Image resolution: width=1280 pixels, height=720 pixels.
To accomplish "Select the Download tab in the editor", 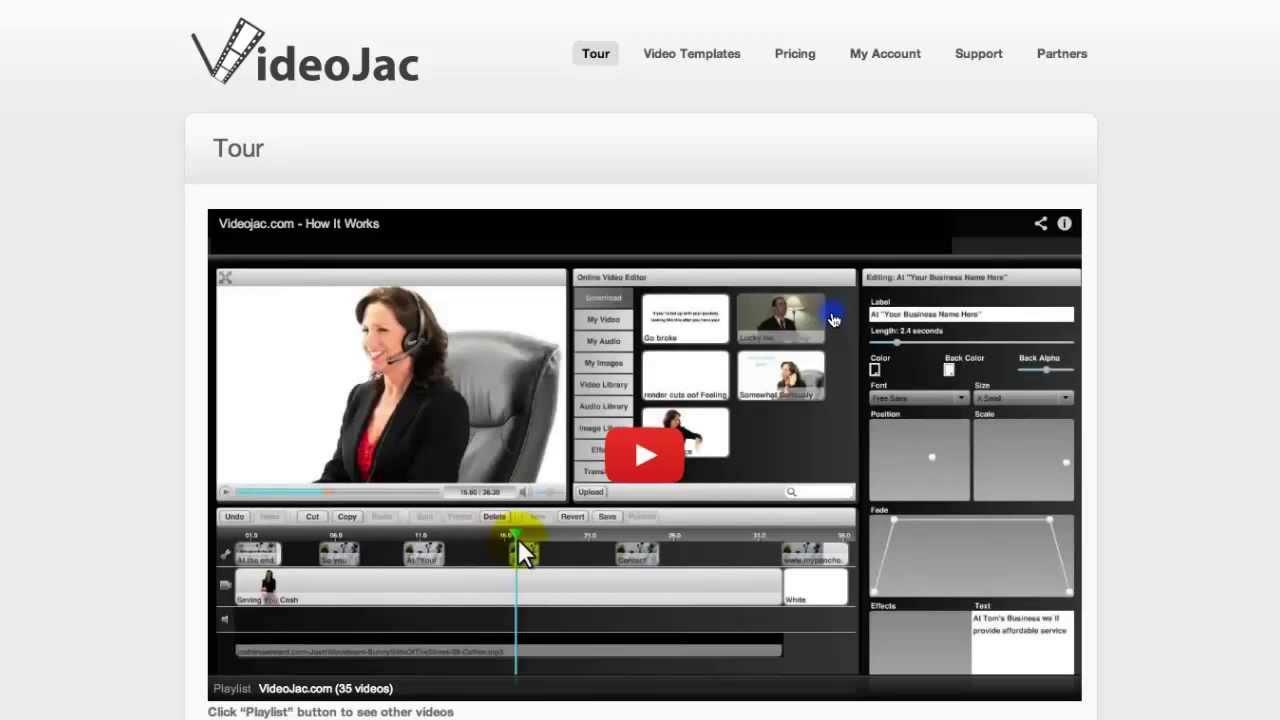I will (x=603, y=298).
